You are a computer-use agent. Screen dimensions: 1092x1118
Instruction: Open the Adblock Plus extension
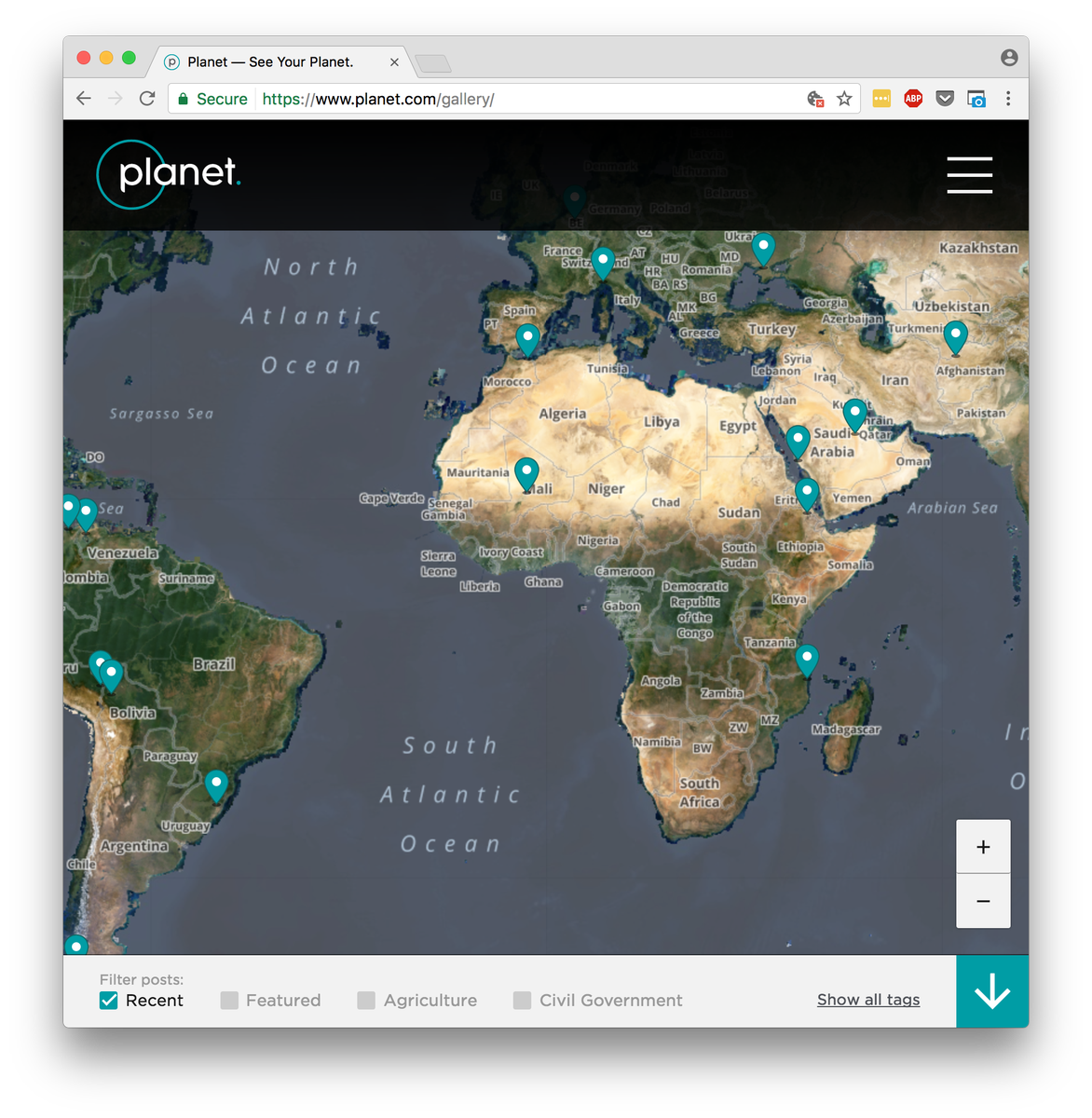913,99
